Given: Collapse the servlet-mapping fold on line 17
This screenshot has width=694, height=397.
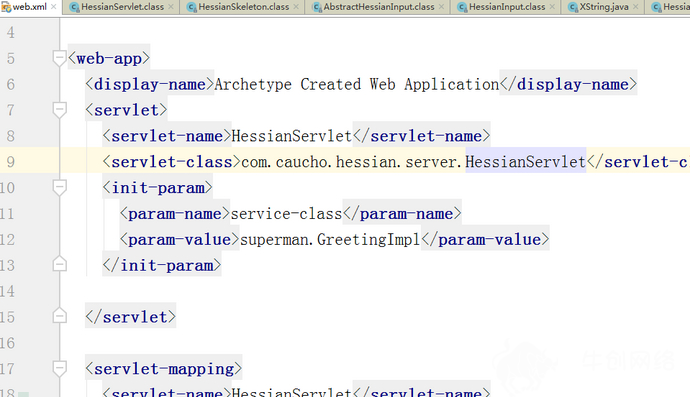Looking at the screenshot, I should (59, 368).
